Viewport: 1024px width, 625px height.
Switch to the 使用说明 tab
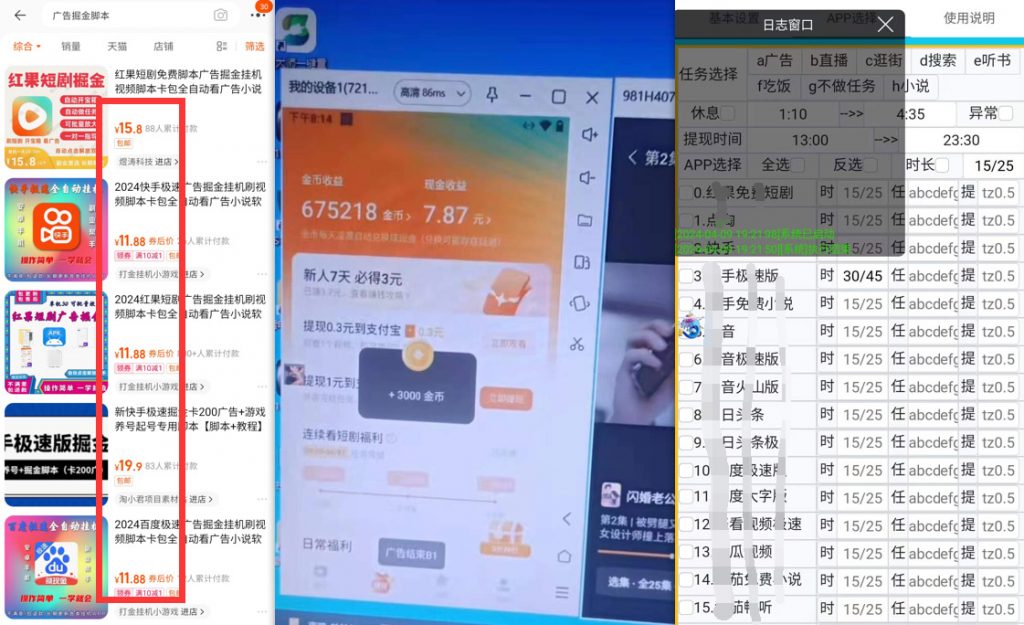[968, 18]
